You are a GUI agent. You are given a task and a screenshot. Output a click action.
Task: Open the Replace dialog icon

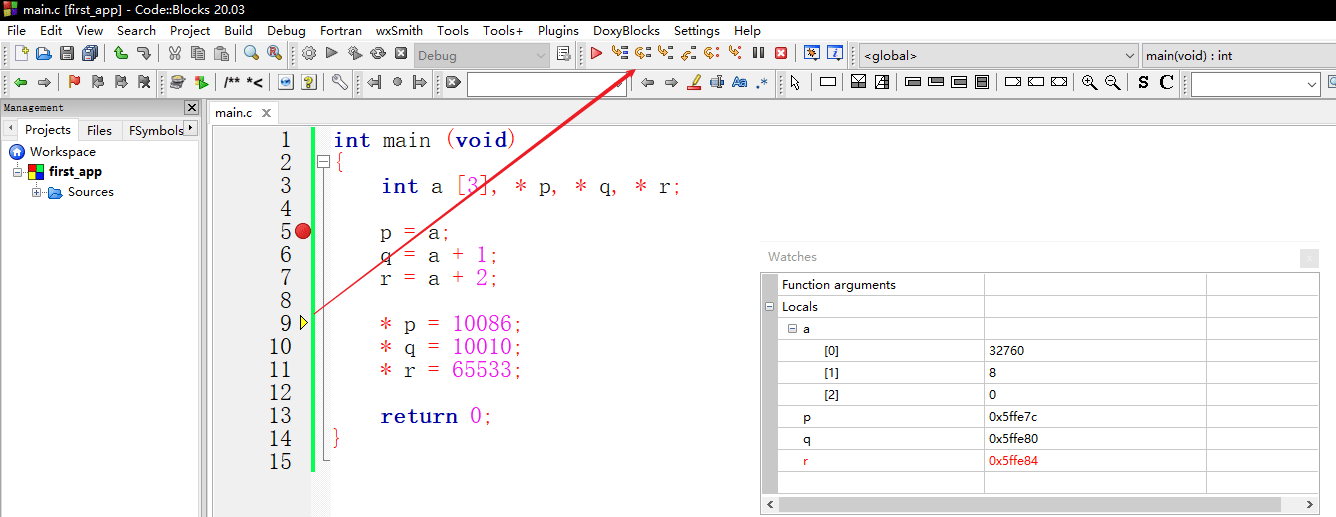274,53
